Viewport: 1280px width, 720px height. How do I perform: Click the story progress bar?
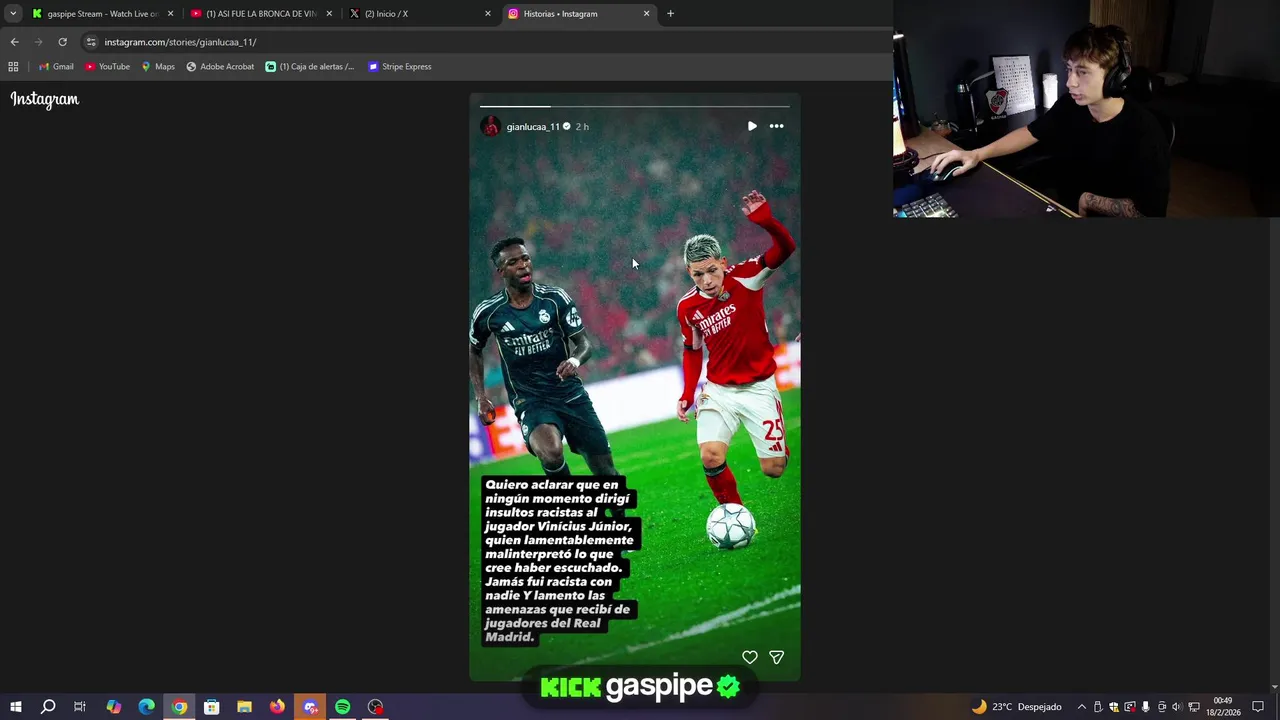635,105
